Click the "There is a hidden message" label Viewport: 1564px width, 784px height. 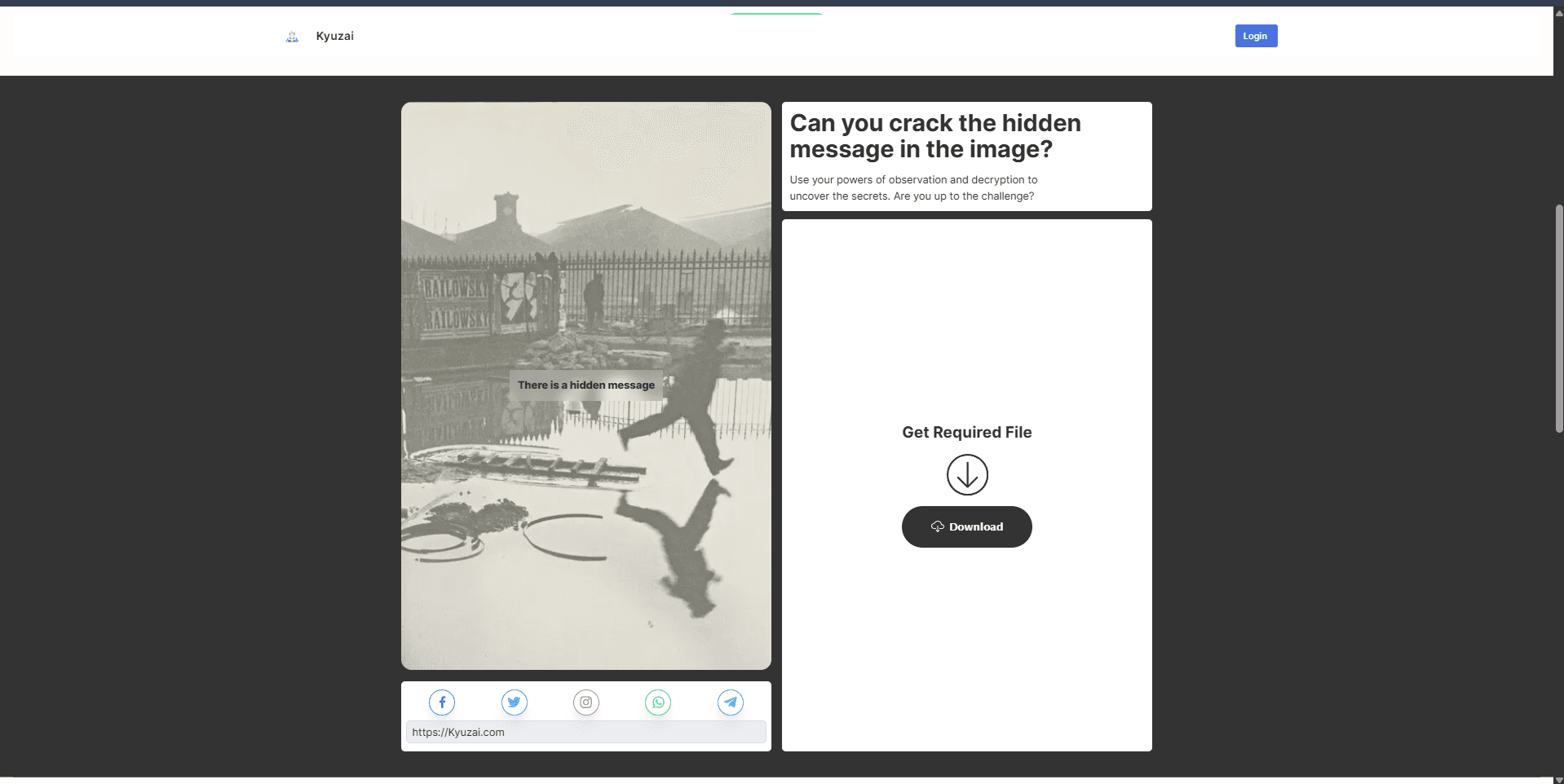586,385
